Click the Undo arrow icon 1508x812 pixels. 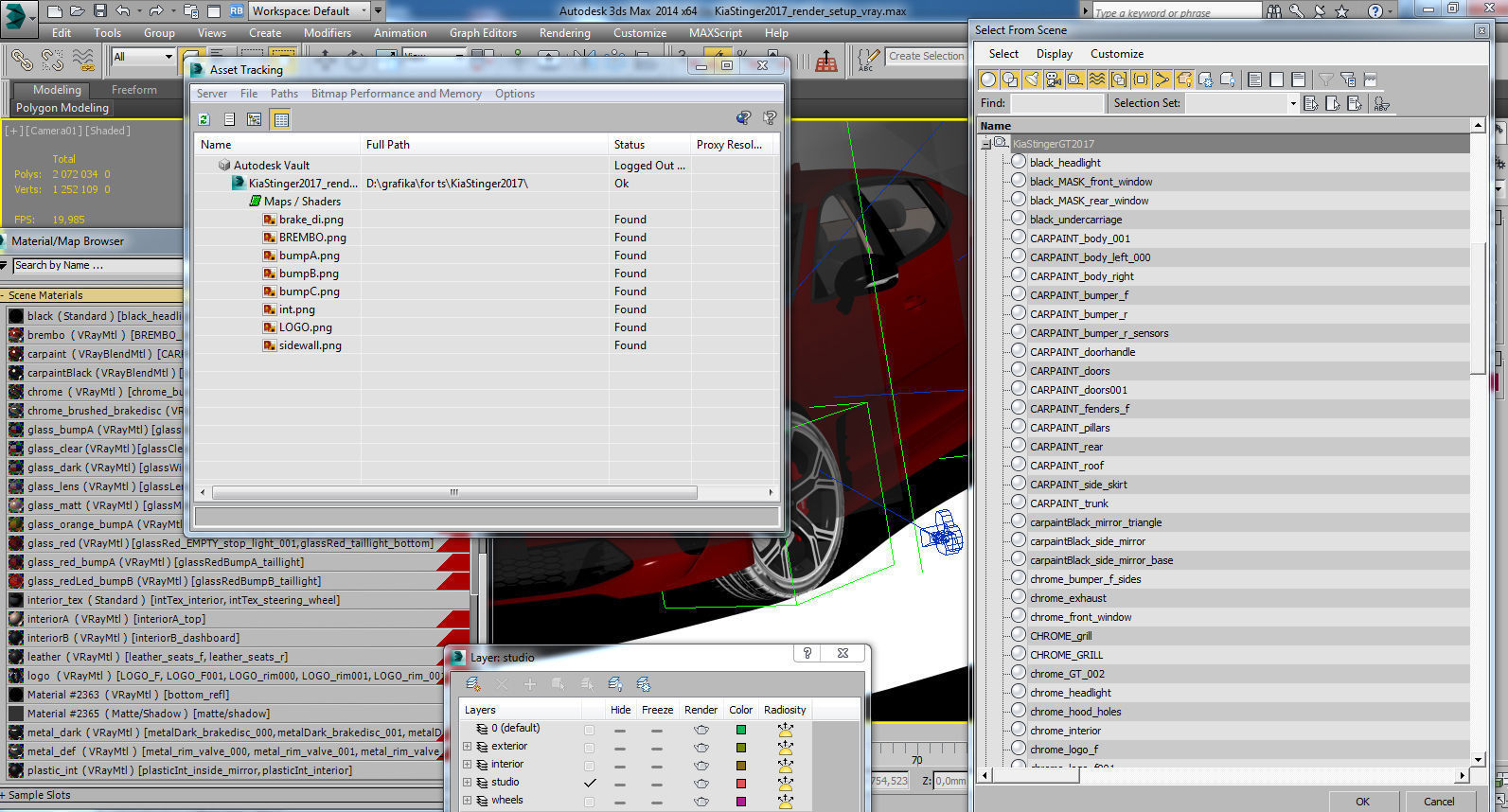coord(123,11)
